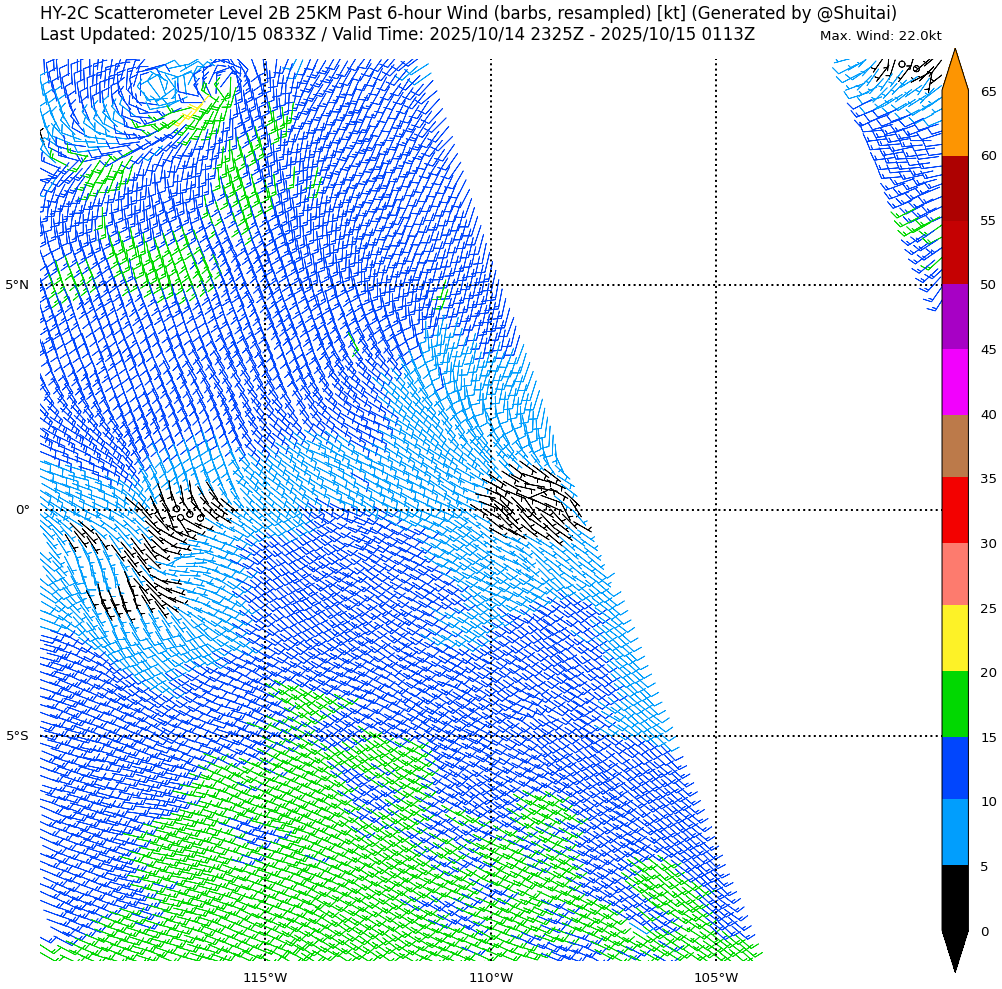Click the brown 35–40 kt colorbar segment
Image resolution: width=1002 pixels, height=989 pixels.
(955, 446)
